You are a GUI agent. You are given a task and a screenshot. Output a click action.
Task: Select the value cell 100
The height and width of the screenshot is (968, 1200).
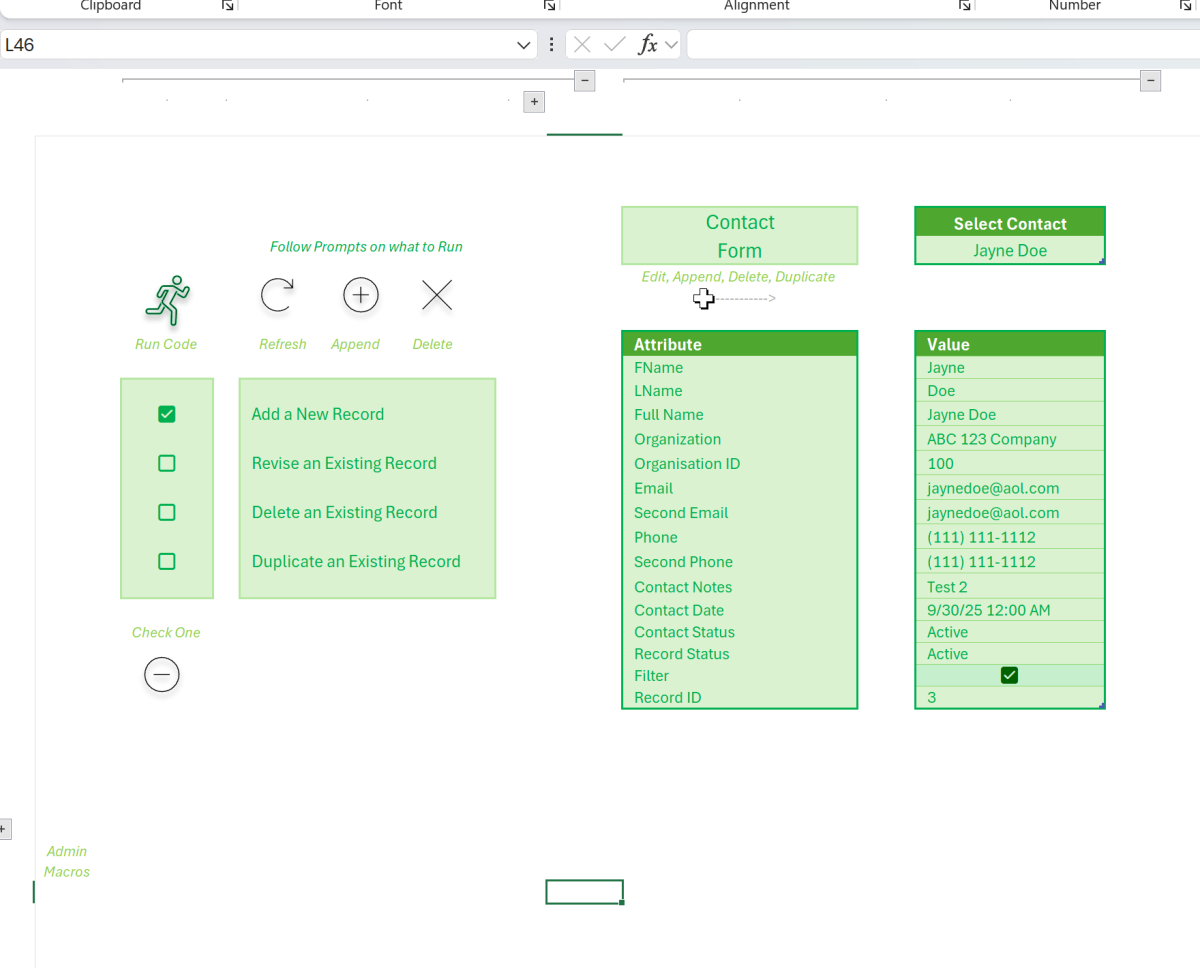point(1010,464)
